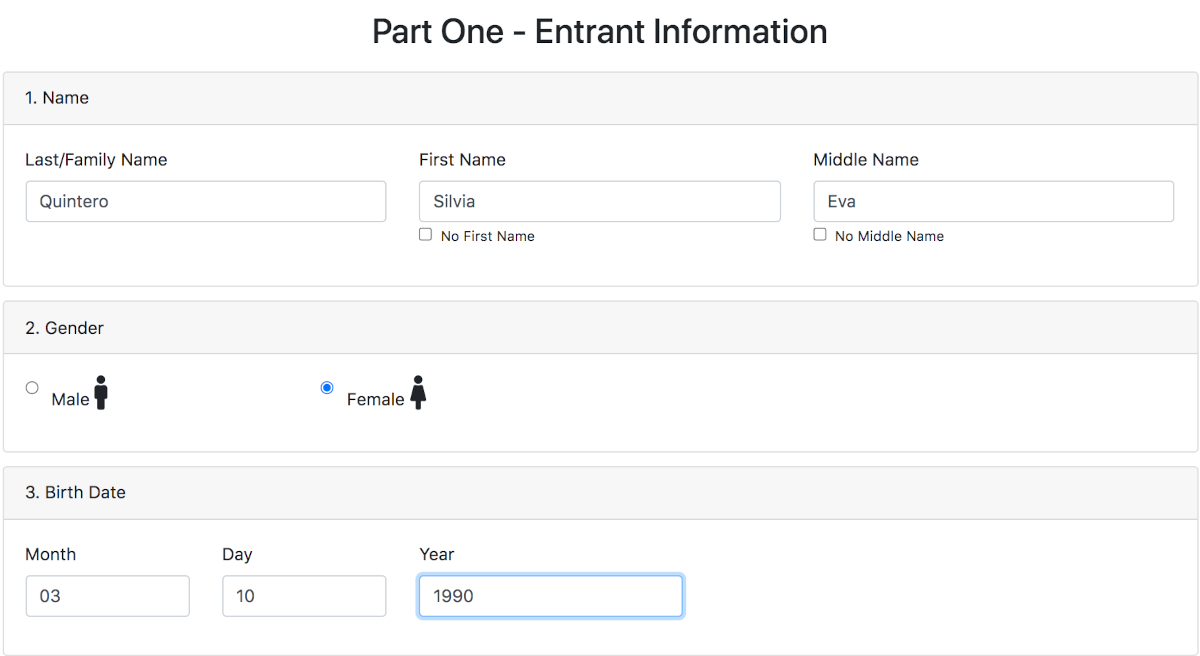Click the Year field showing 1990
The height and width of the screenshot is (656, 1200).
(x=550, y=595)
